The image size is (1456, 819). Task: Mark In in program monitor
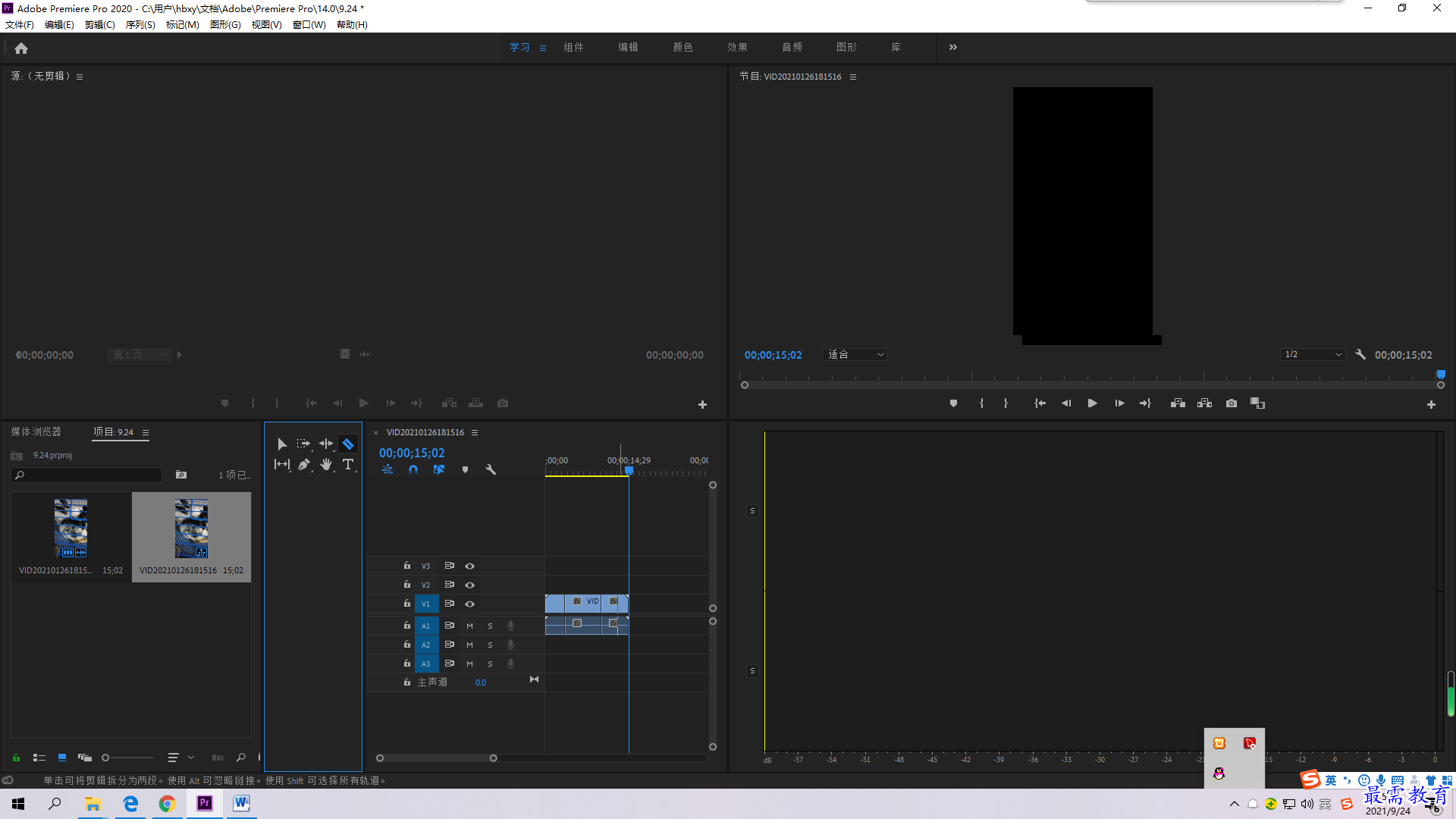coord(981,403)
